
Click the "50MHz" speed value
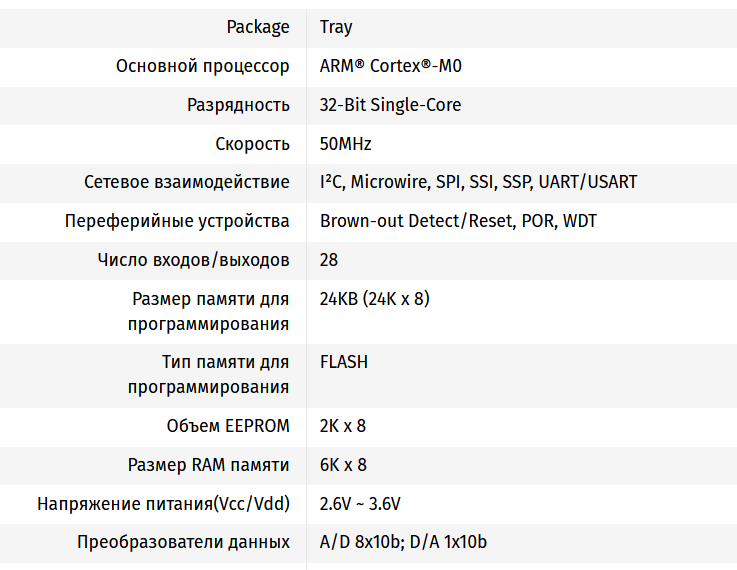click(x=345, y=144)
